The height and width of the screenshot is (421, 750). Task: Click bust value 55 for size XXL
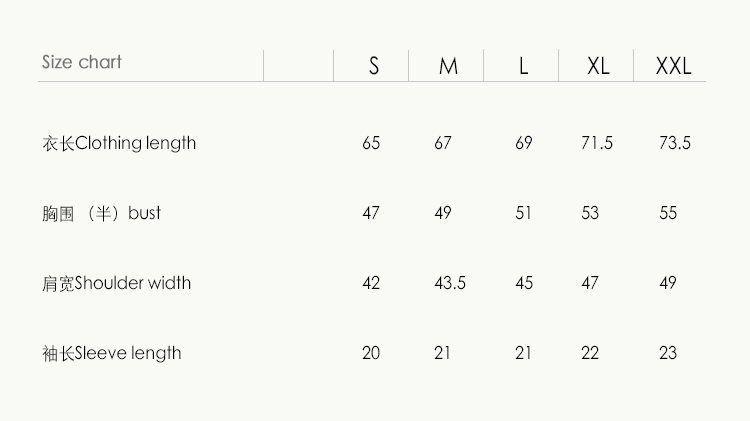[x=668, y=213]
